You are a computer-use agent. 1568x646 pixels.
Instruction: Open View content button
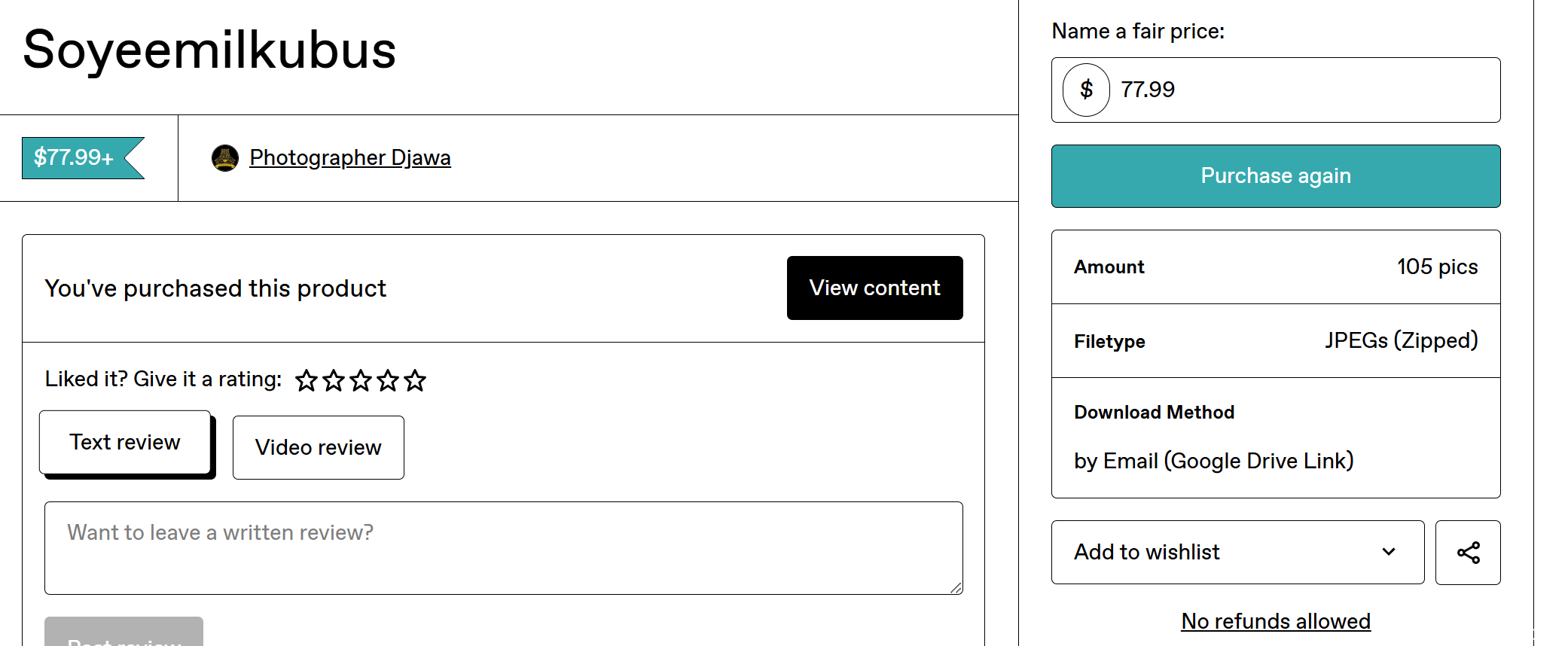[874, 288]
